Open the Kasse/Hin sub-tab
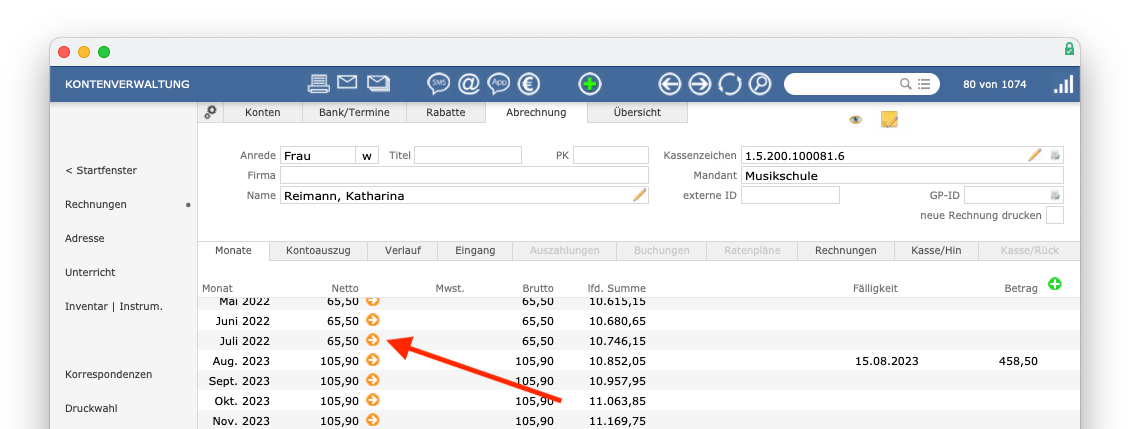The height and width of the screenshot is (429, 1136). coord(936,251)
